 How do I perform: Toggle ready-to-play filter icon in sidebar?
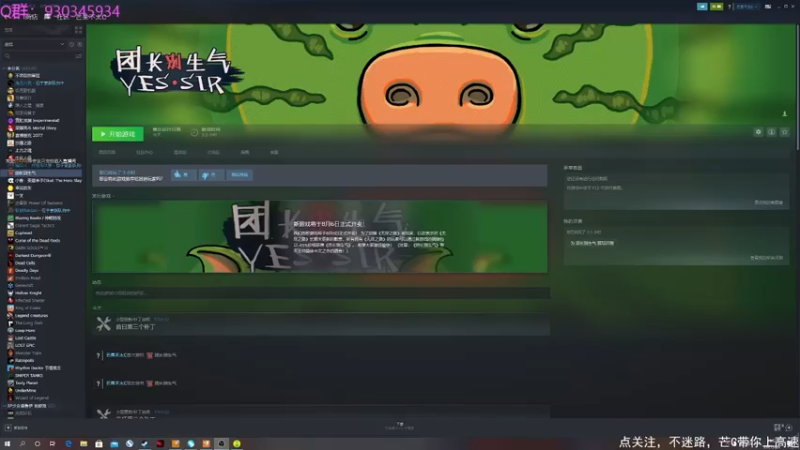(80, 44)
